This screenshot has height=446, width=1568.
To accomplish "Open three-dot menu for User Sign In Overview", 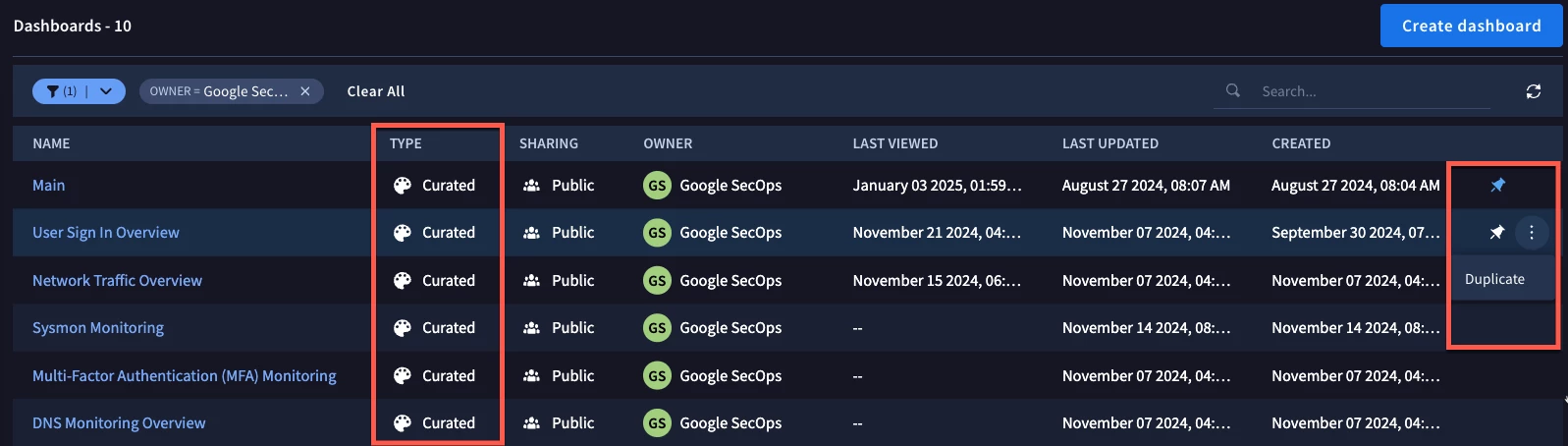I will pyautogui.click(x=1532, y=233).
